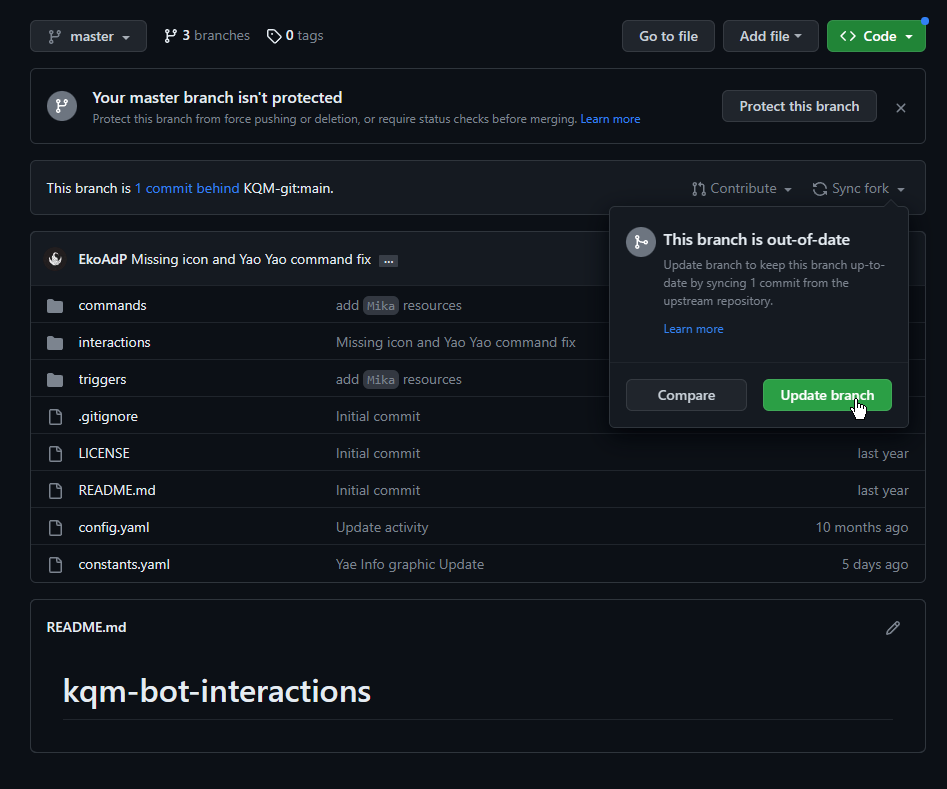Open the constants.yaml file
This screenshot has width=947, height=789.
(x=124, y=564)
